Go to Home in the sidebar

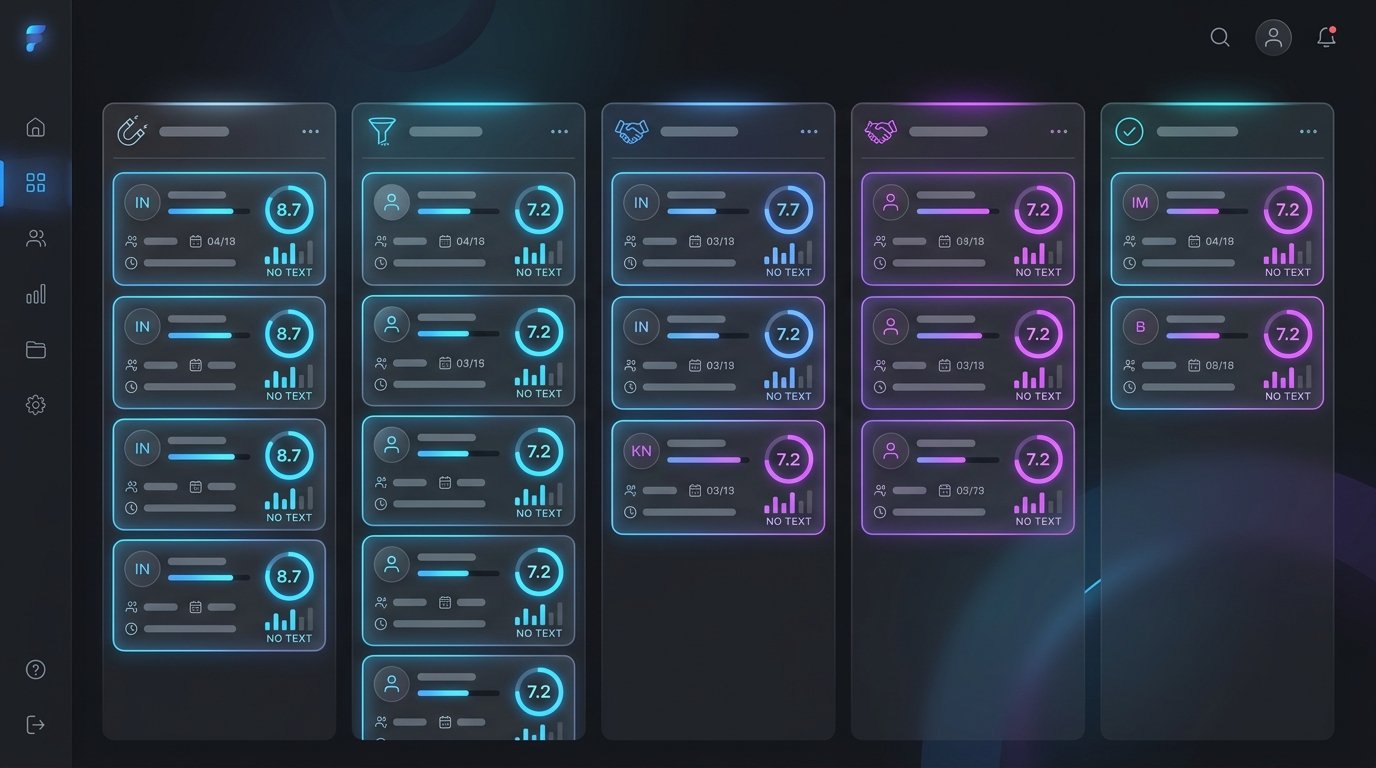[x=36, y=127]
